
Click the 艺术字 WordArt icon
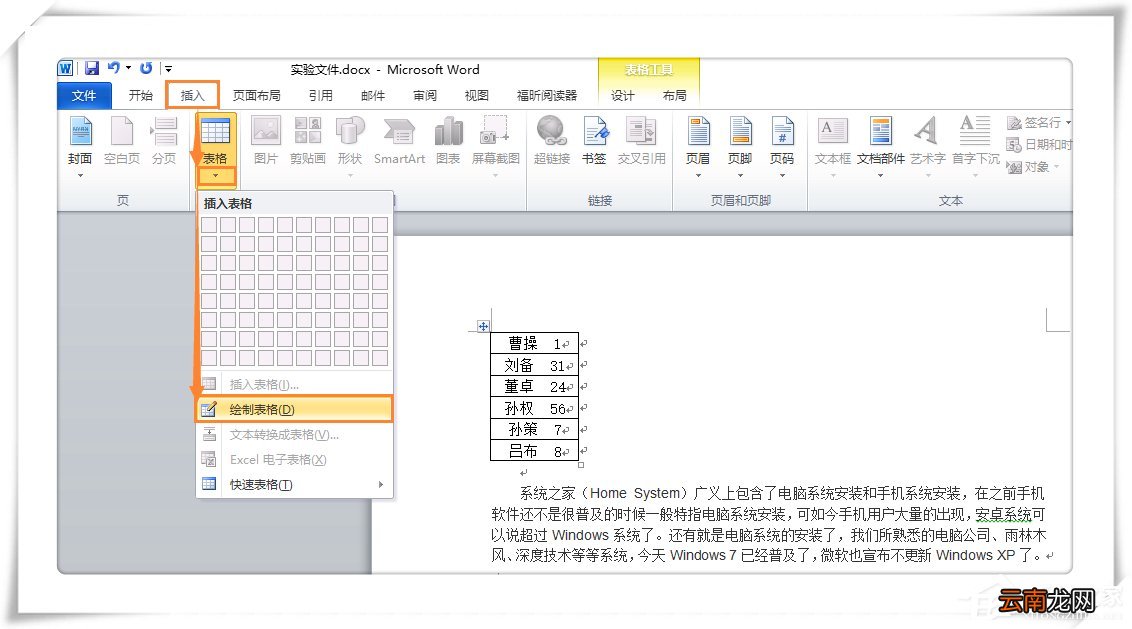(927, 131)
